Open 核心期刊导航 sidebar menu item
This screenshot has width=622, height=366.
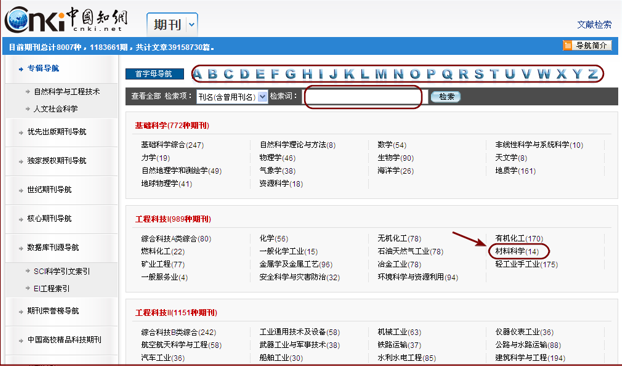coord(49,218)
